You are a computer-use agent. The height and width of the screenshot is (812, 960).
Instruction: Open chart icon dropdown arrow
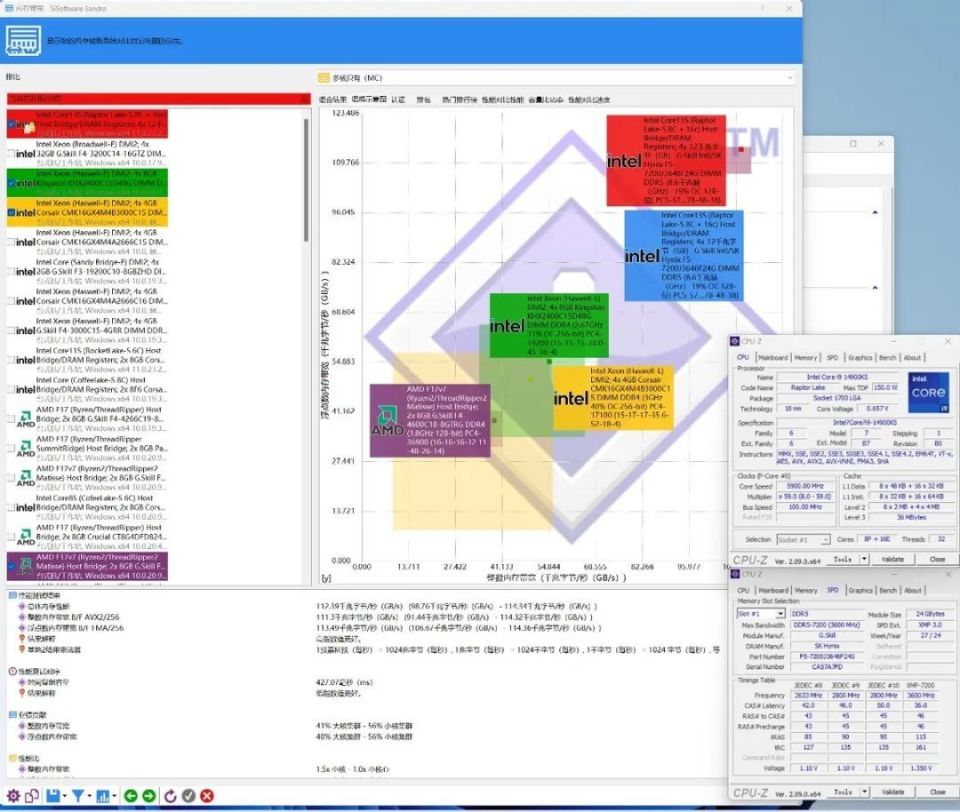coord(114,796)
